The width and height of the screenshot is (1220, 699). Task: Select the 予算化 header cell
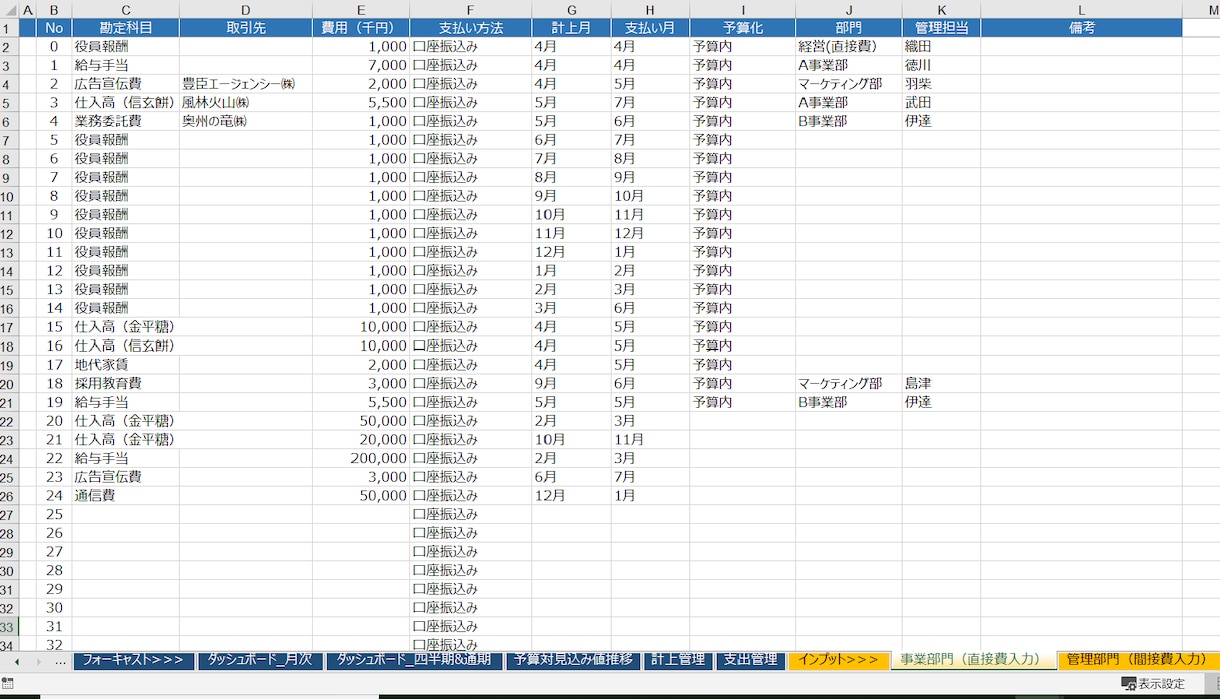(743, 28)
